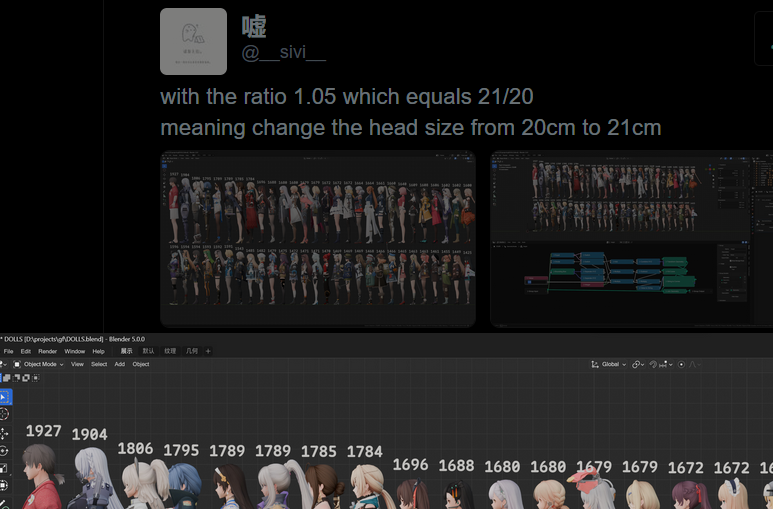Expand the pivot point dropdown
Image resolution: width=773 pixels, height=509 pixels.
point(637,364)
